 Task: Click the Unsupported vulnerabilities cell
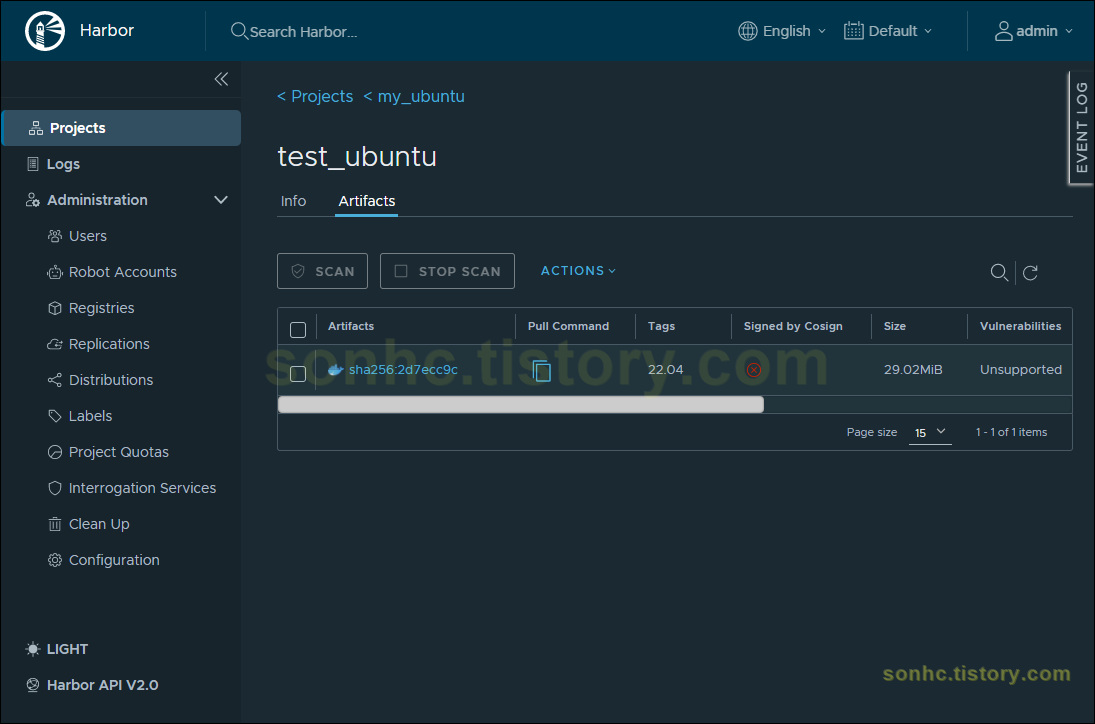[x=1020, y=370]
